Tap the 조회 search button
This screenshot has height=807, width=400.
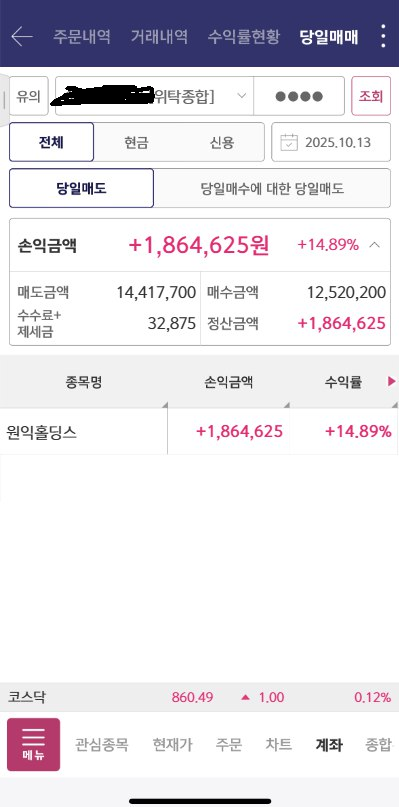click(x=371, y=96)
